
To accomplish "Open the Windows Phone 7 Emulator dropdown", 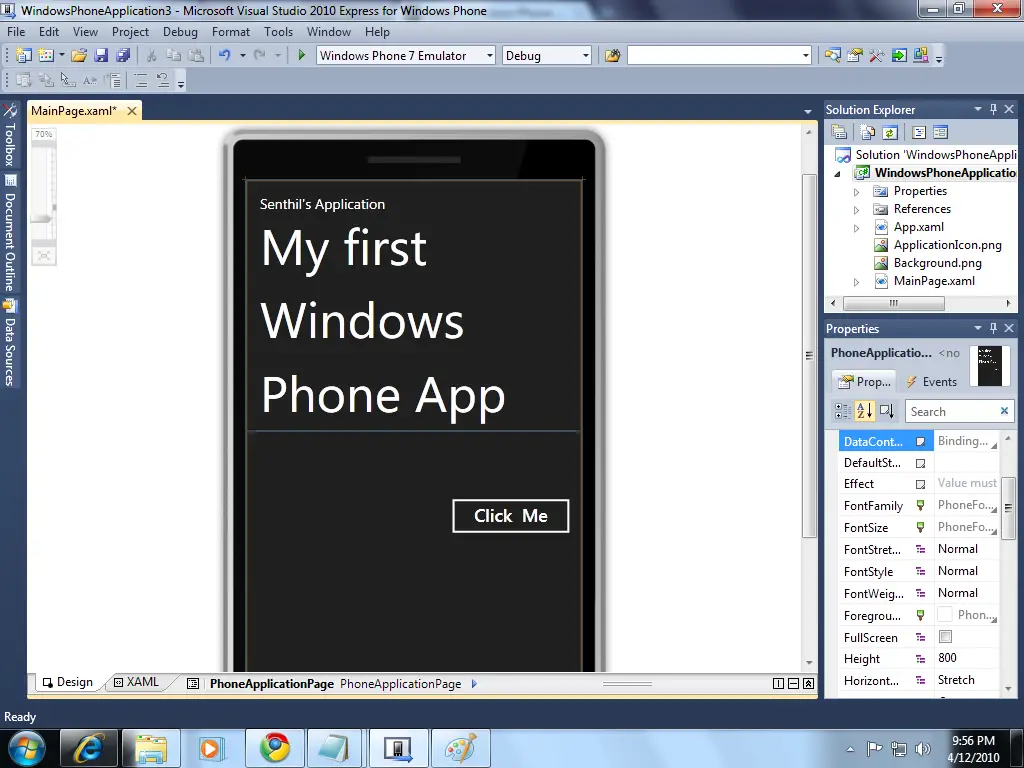I will [x=489, y=56].
